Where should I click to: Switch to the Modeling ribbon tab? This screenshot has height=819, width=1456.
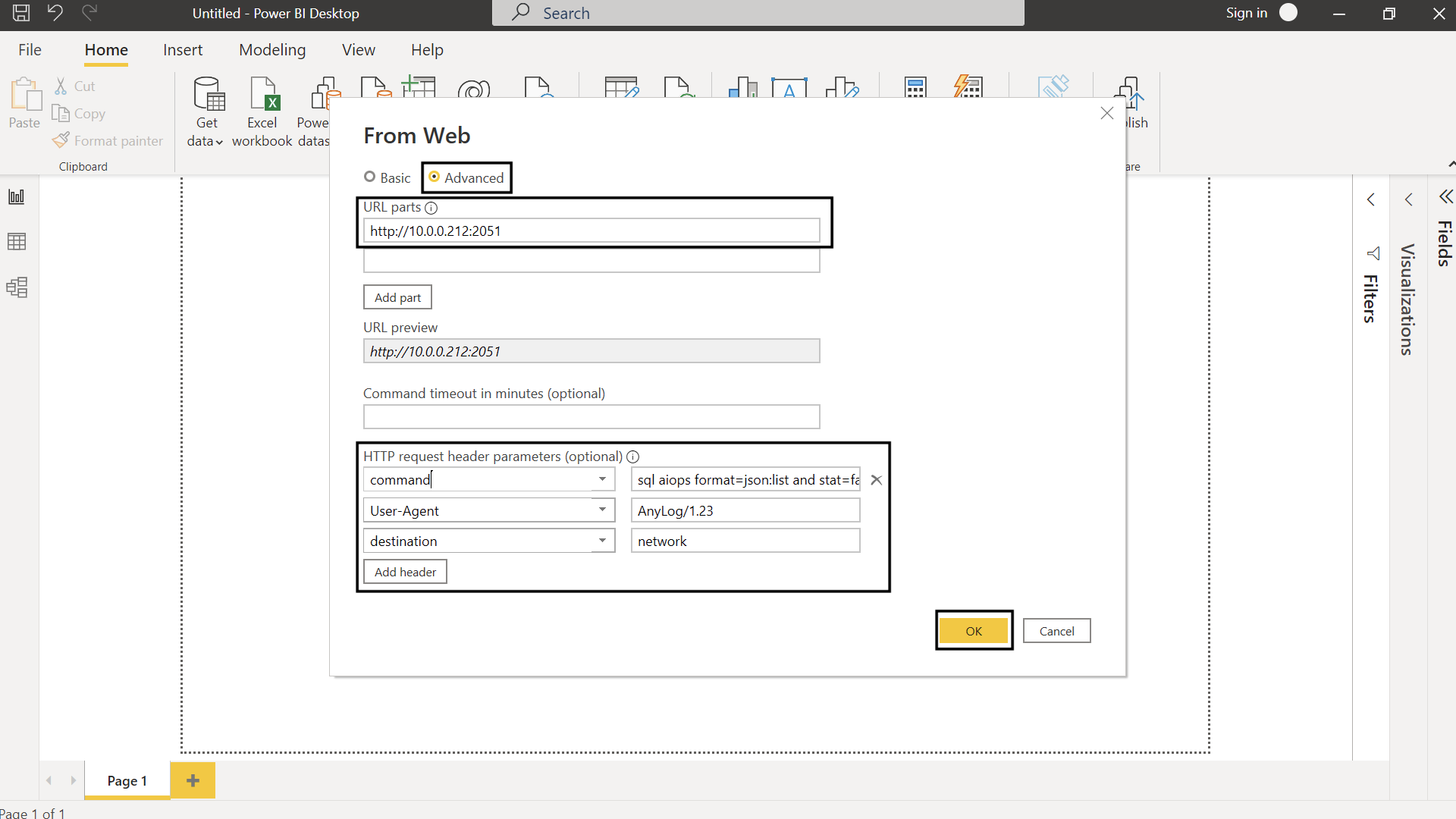click(272, 50)
